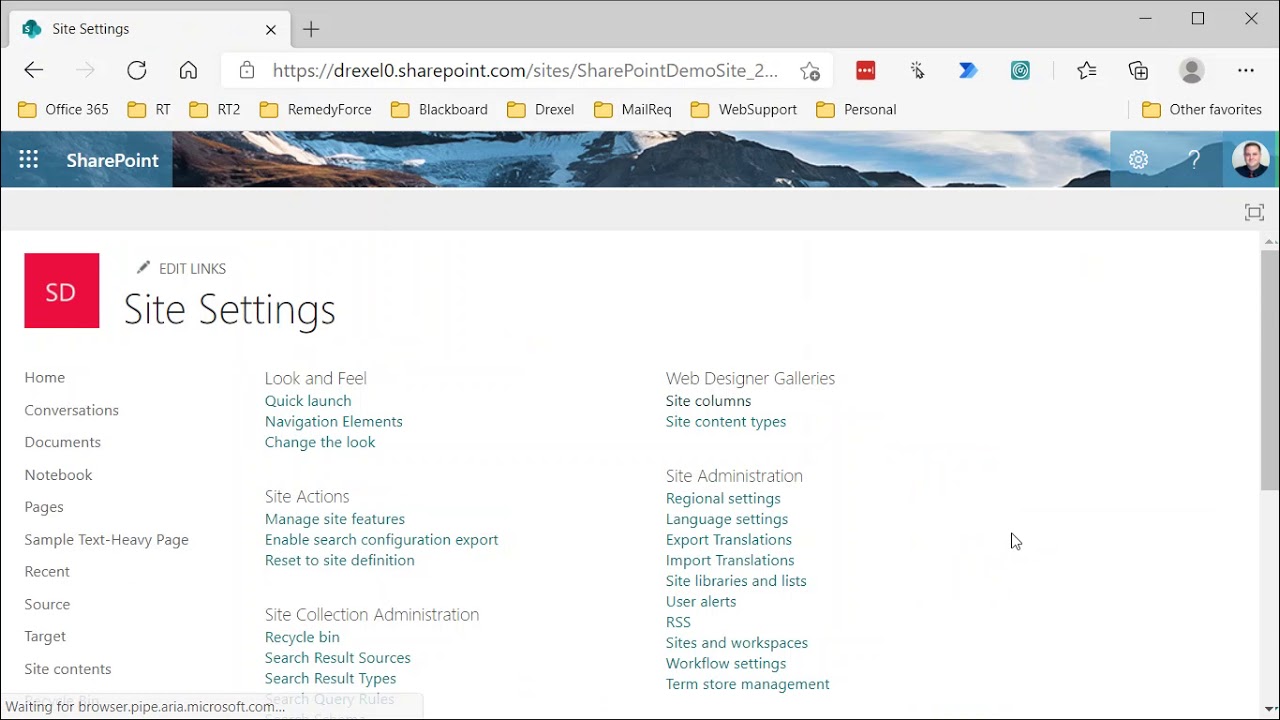Screen dimensions: 1280x720
Task: Open the RT2 favorites folder
Action: tap(215, 109)
